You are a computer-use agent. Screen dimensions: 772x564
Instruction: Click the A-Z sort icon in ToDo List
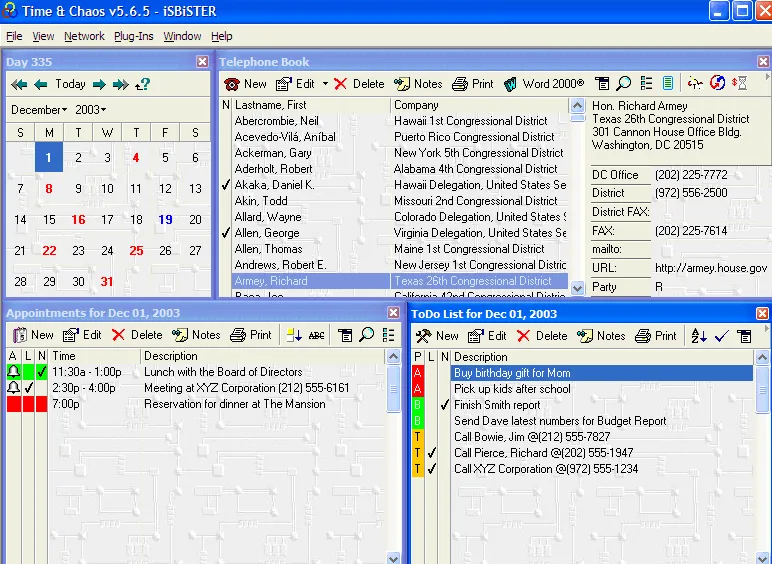699,336
